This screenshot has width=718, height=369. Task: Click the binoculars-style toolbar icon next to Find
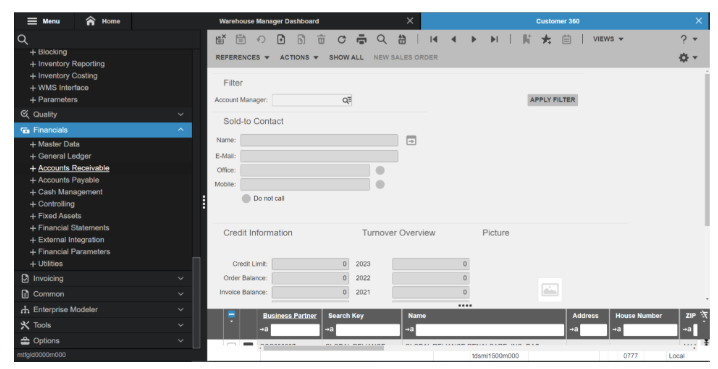pyautogui.click(x=402, y=39)
